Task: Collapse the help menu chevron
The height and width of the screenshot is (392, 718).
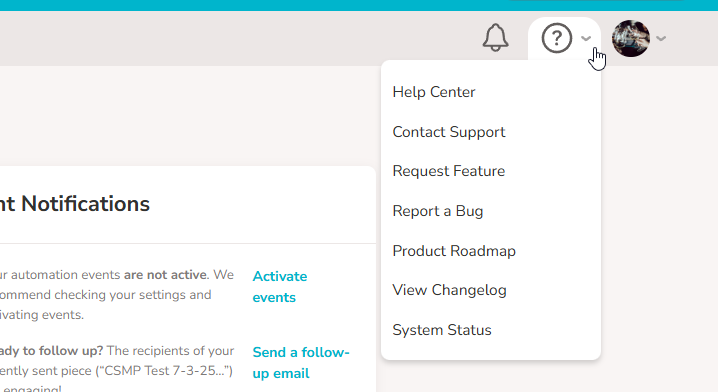Action: click(x=586, y=38)
